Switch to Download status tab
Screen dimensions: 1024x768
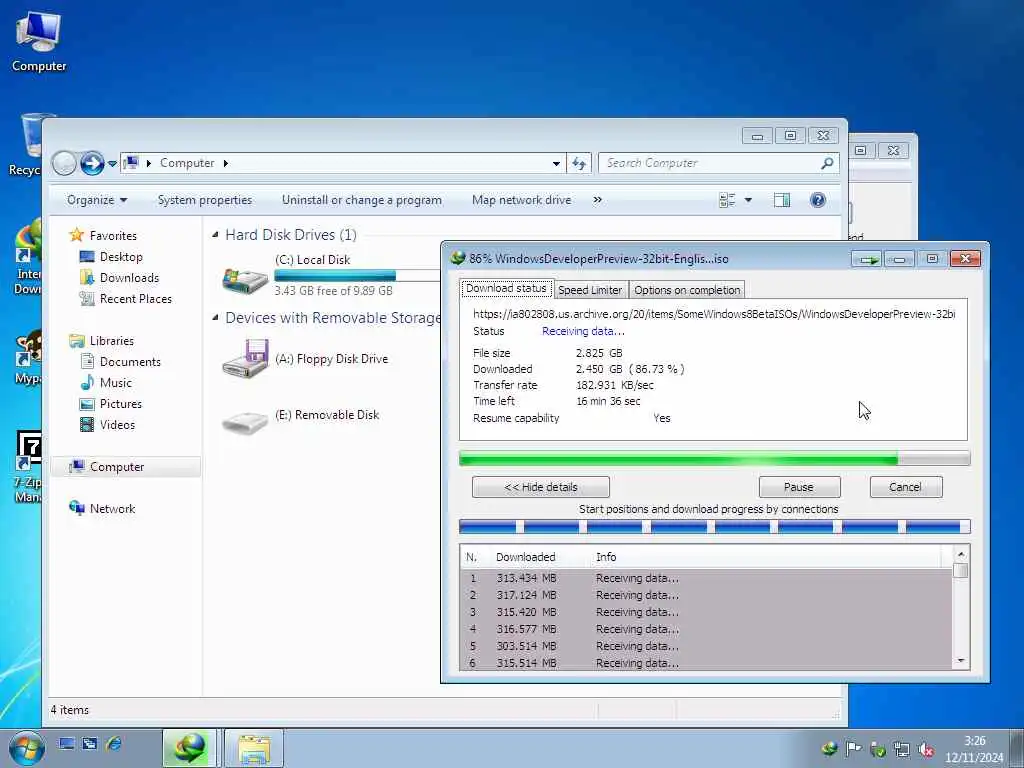click(506, 289)
